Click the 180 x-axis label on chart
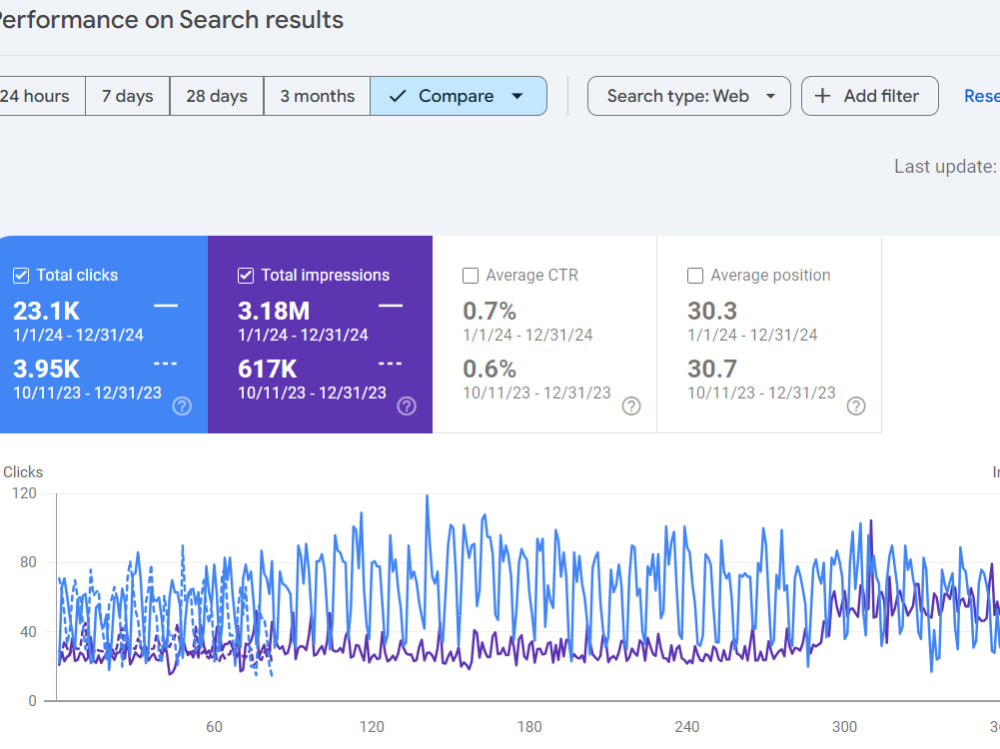This screenshot has height=749, width=1000. point(529,727)
